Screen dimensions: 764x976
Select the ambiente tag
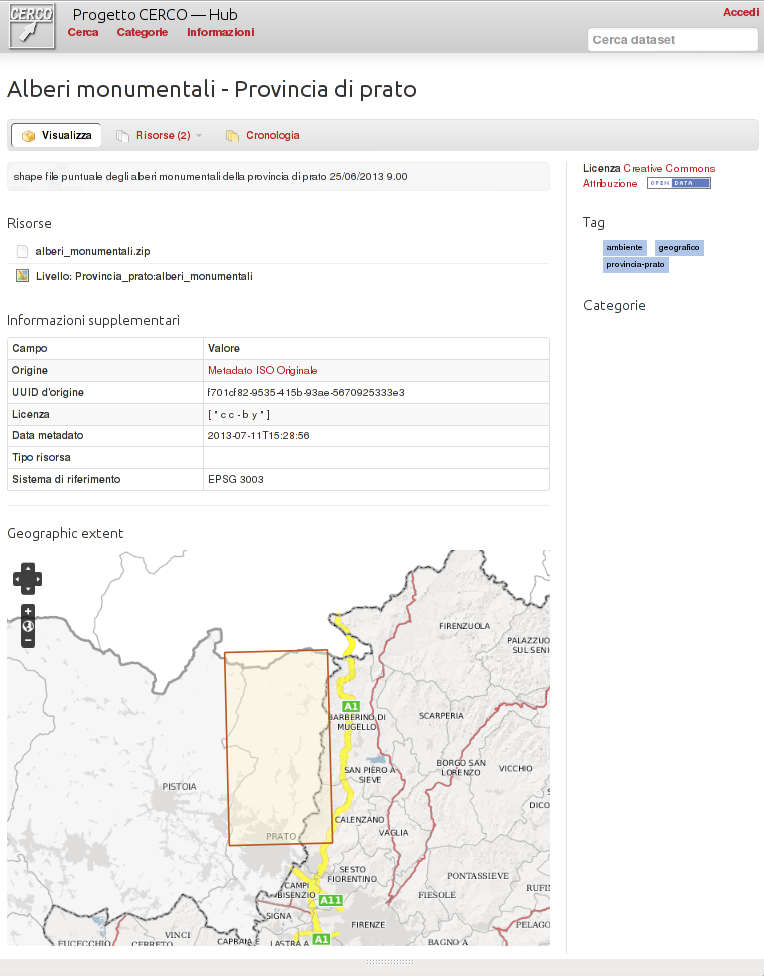(625, 248)
